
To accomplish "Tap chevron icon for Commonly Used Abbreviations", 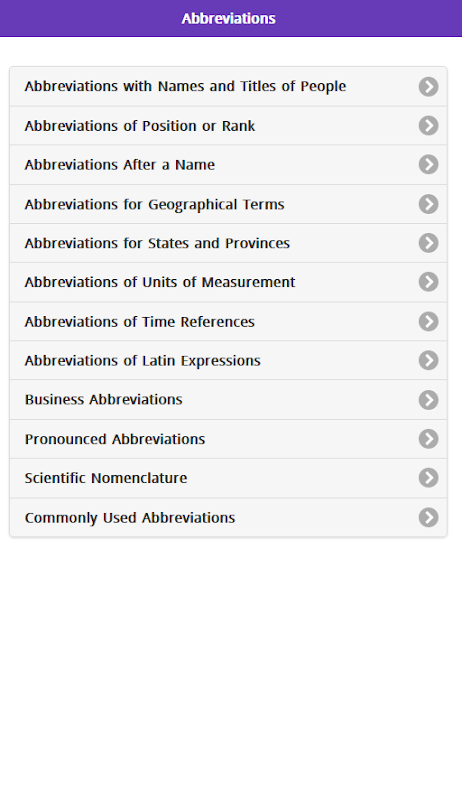I will tap(428, 517).
